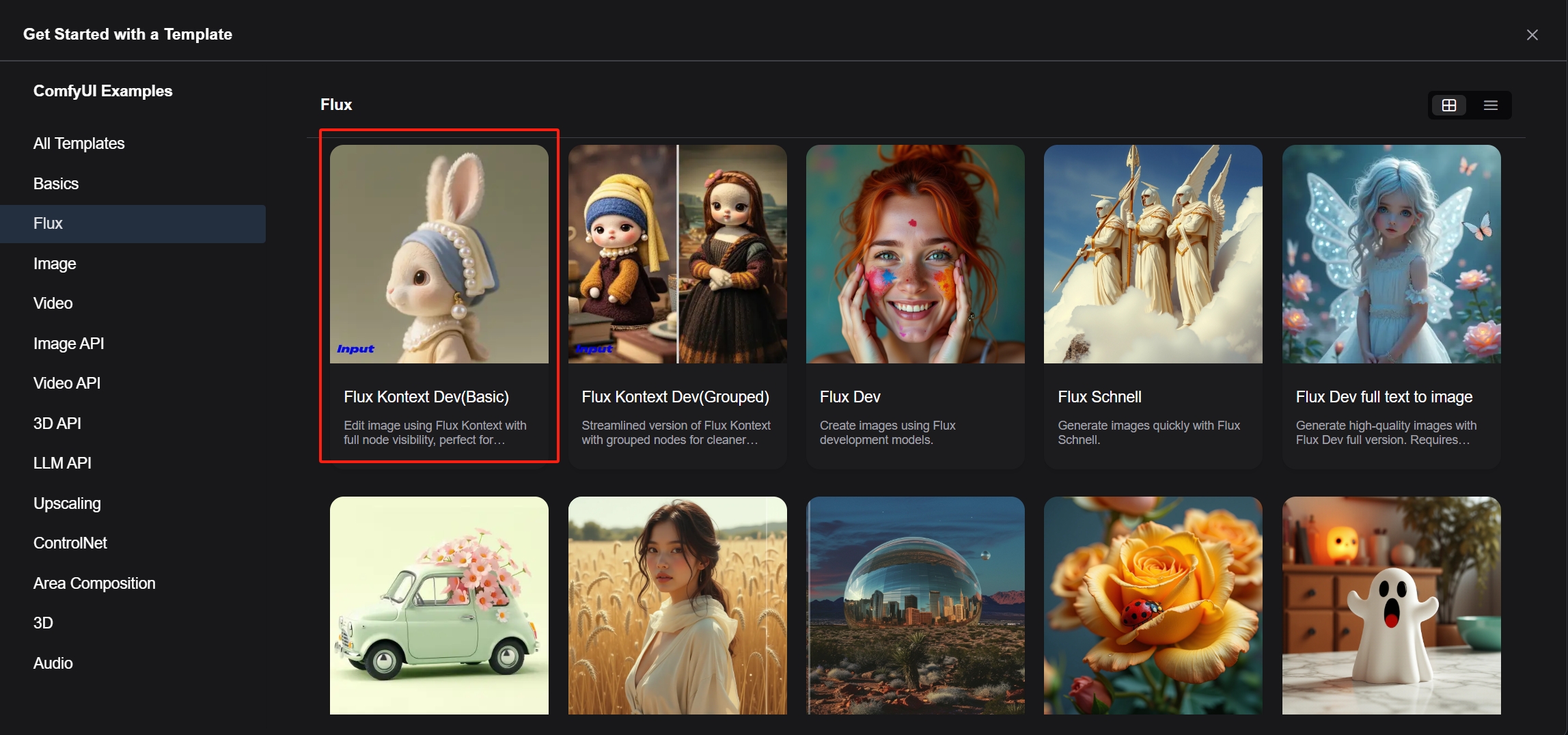1568x735 pixels.
Task: Open LLM API templates
Action: coord(133,463)
